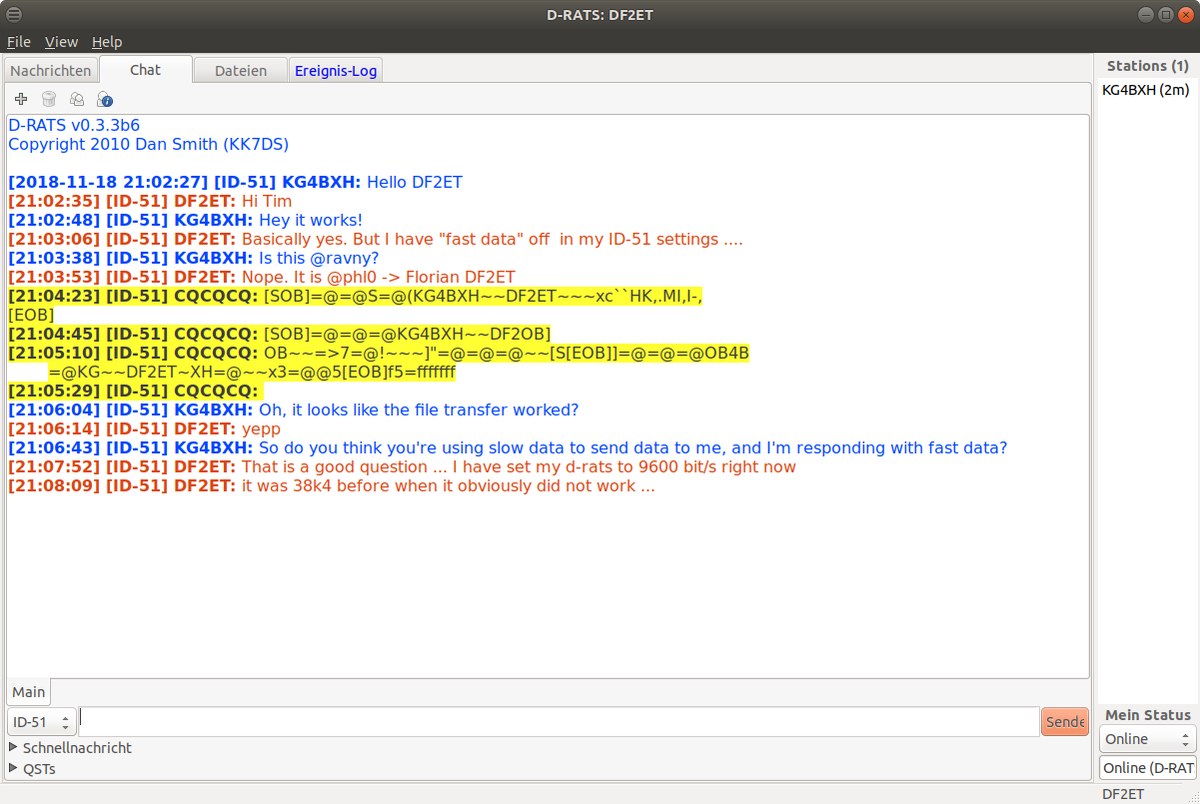Image resolution: width=1200 pixels, height=804 pixels.
Task: Open the Help menu
Action: click(x=107, y=42)
